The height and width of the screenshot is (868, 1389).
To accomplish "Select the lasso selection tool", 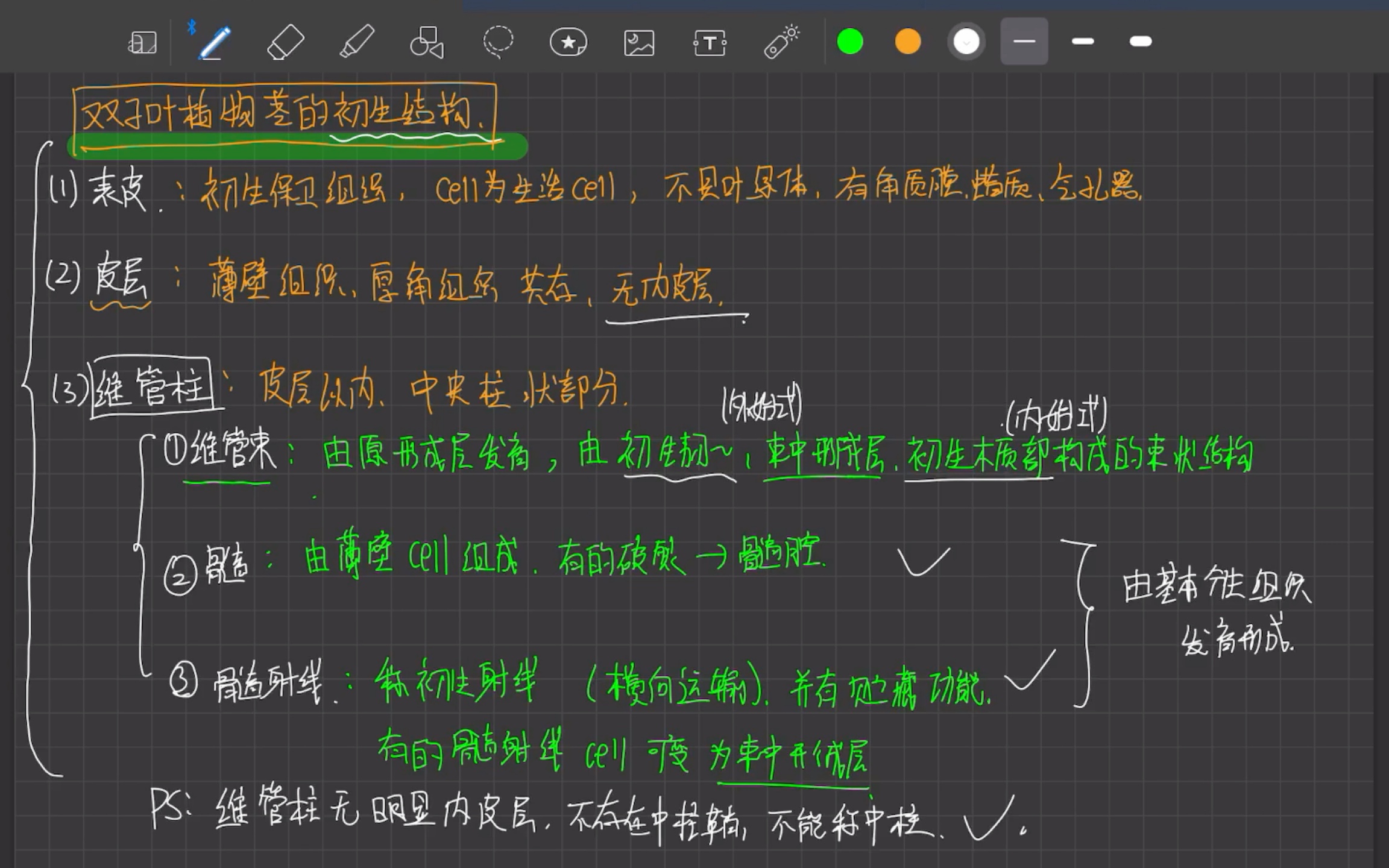I will (497, 41).
